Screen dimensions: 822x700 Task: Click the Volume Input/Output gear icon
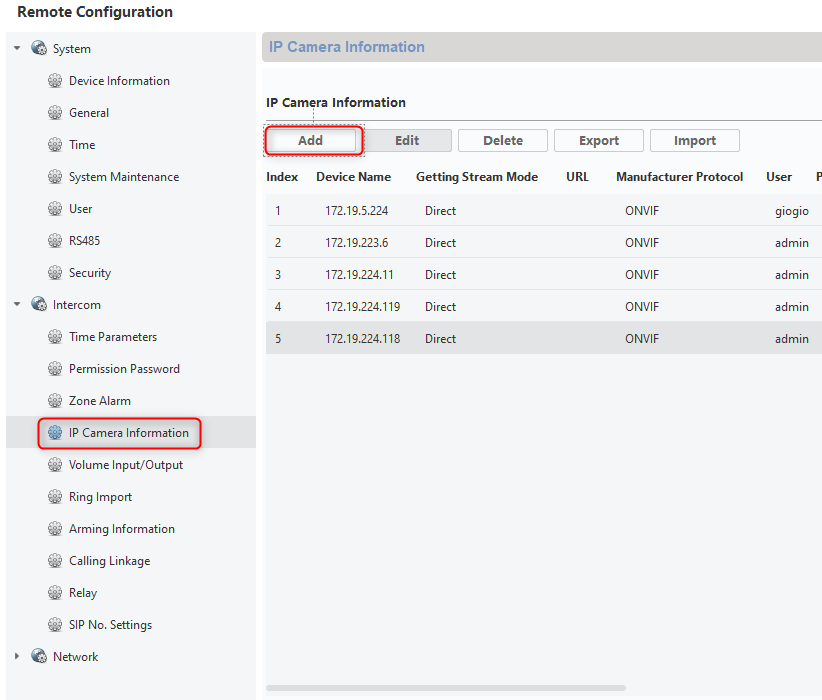point(55,464)
